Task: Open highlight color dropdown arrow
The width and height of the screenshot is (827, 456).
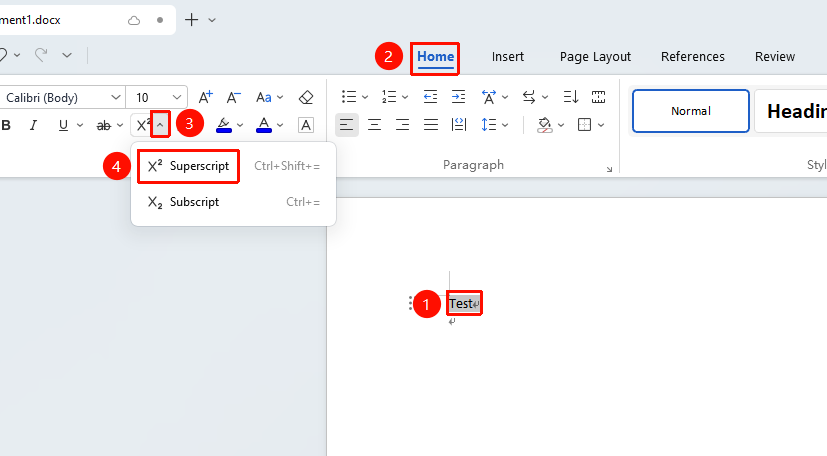Action: point(240,125)
